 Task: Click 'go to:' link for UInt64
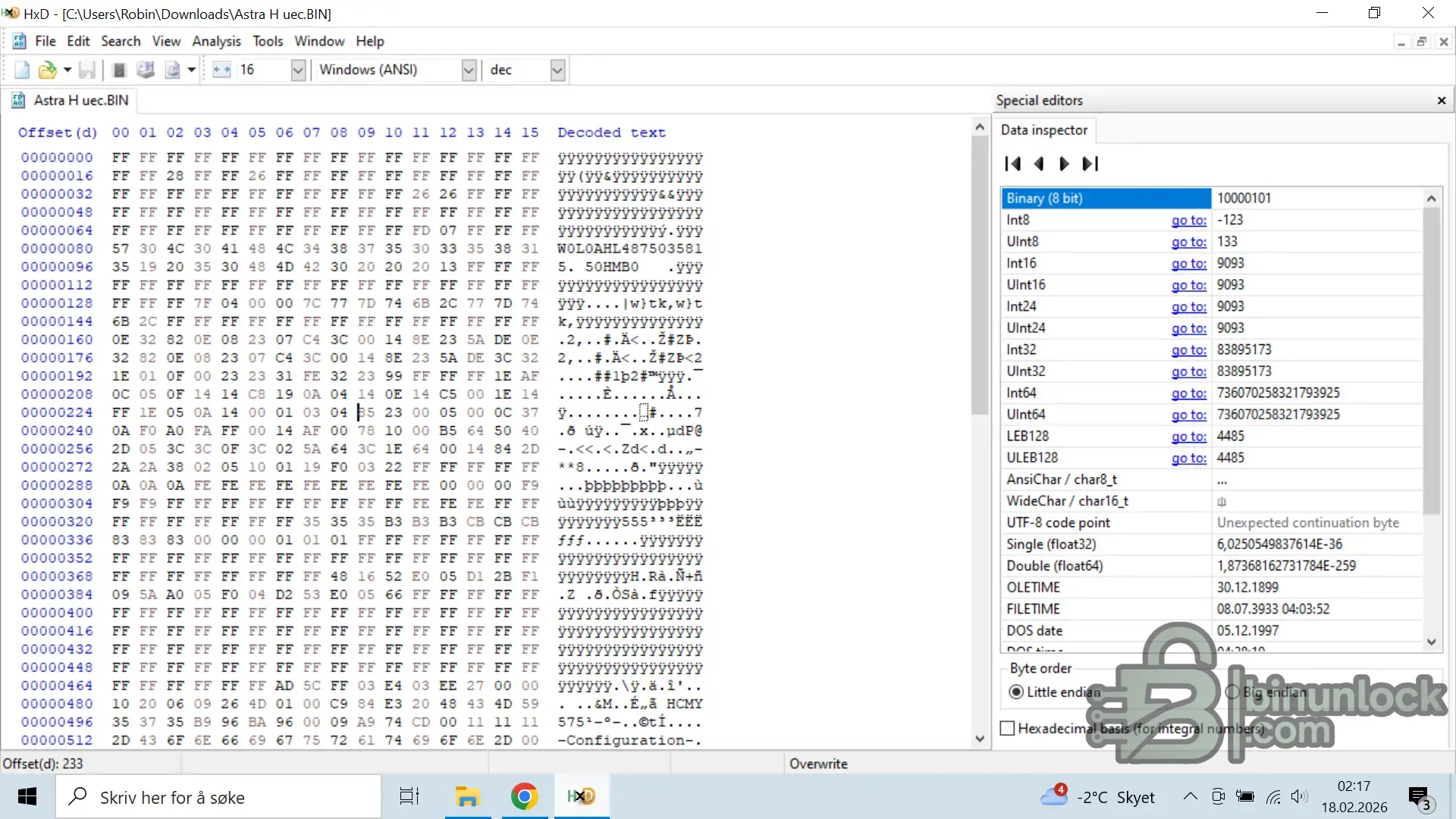pos(1188,415)
